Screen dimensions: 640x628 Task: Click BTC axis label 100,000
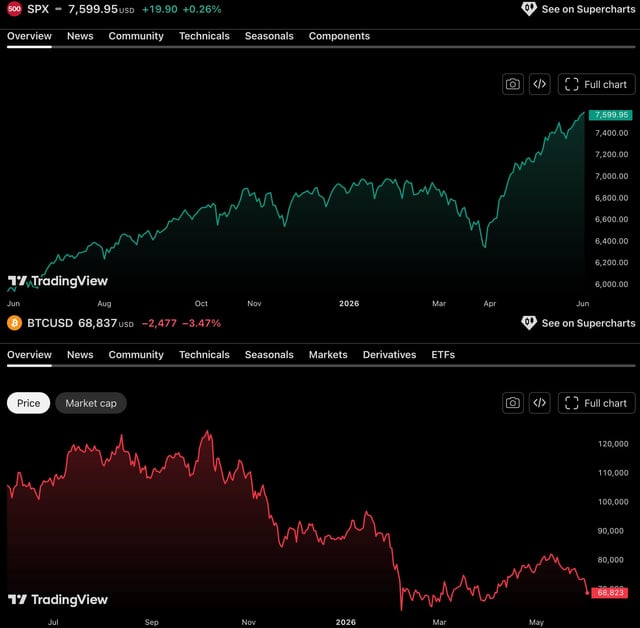coord(613,502)
